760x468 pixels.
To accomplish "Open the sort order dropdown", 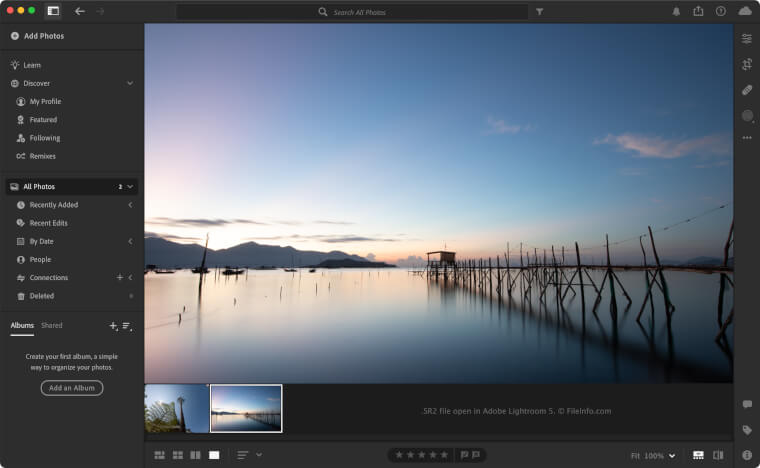I will [x=249, y=455].
